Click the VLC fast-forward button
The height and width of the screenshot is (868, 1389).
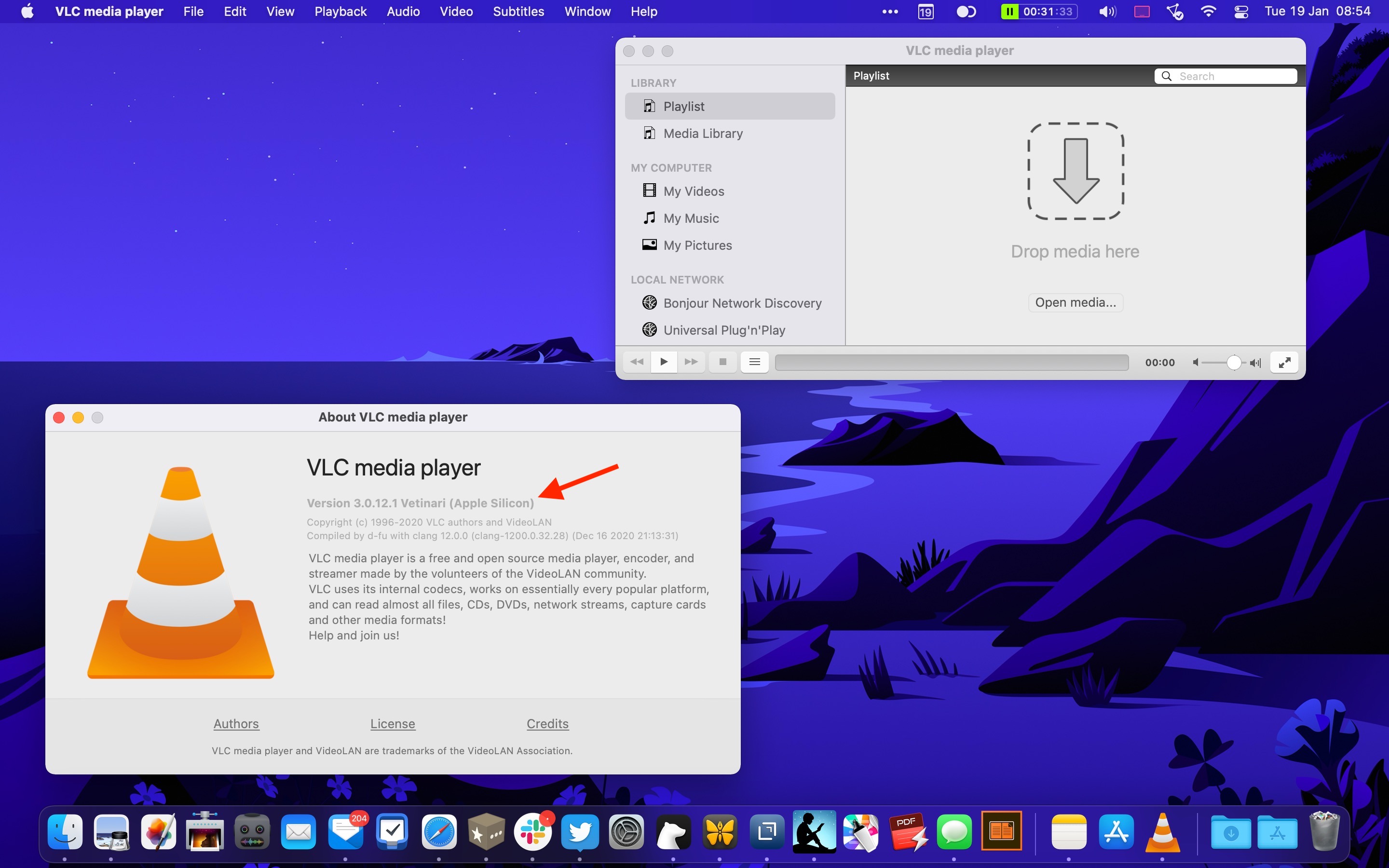click(690, 362)
